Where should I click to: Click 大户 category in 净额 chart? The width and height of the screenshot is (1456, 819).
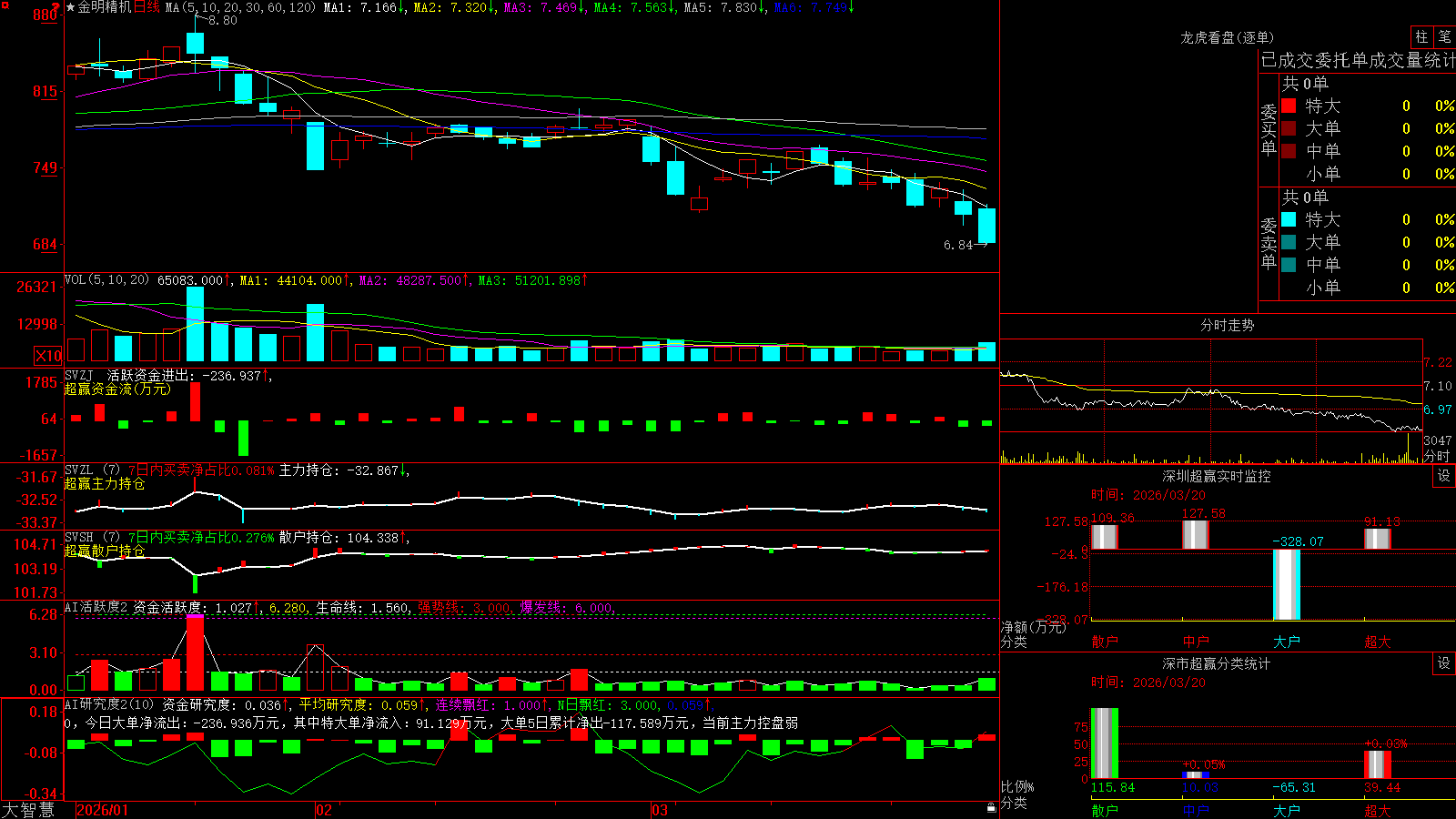[x=1286, y=642]
